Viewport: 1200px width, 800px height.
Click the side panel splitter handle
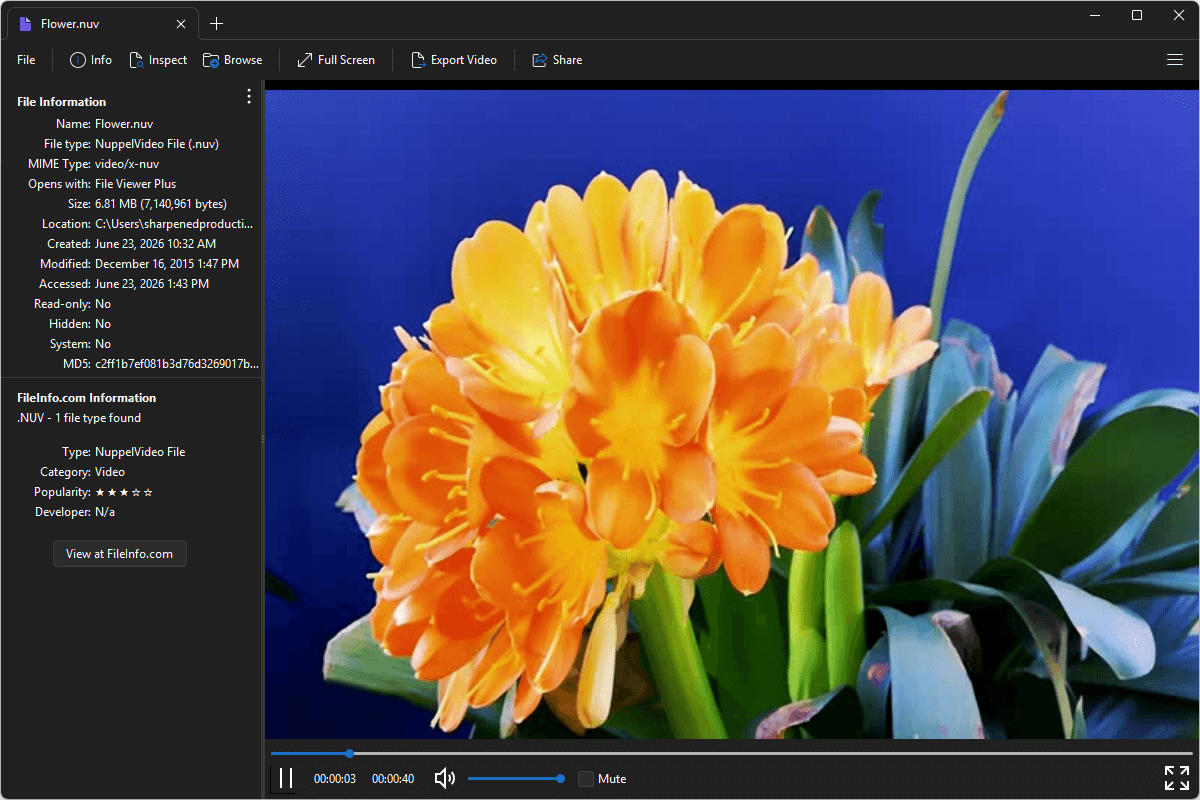click(x=263, y=439)
